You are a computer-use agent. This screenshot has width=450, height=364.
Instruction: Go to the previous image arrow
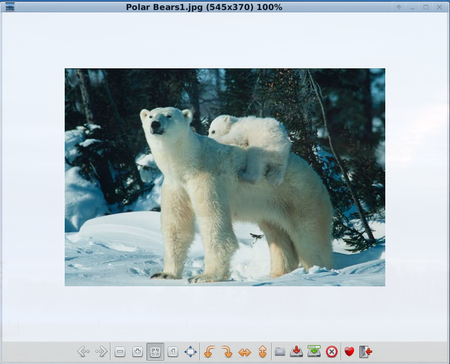point(83,351)
